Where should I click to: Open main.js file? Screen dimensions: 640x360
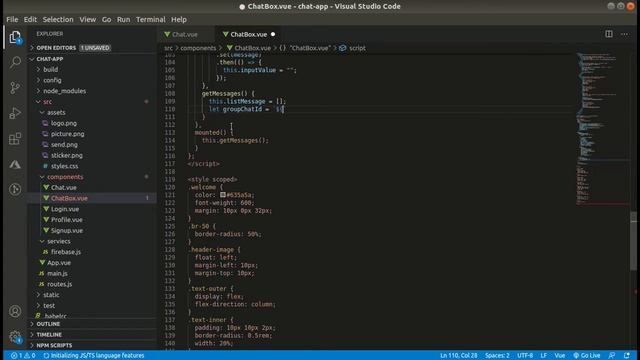(92, 273)
